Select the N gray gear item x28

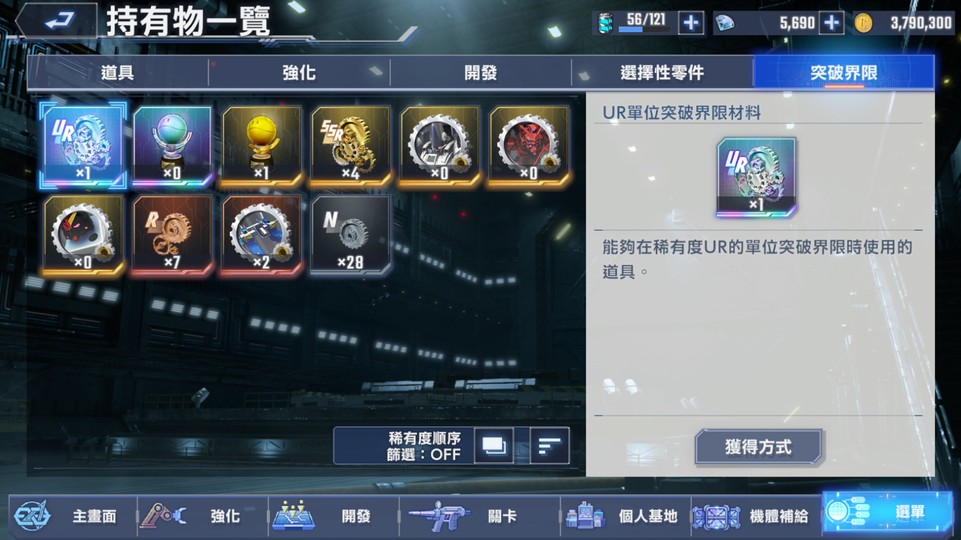[351, 234]
